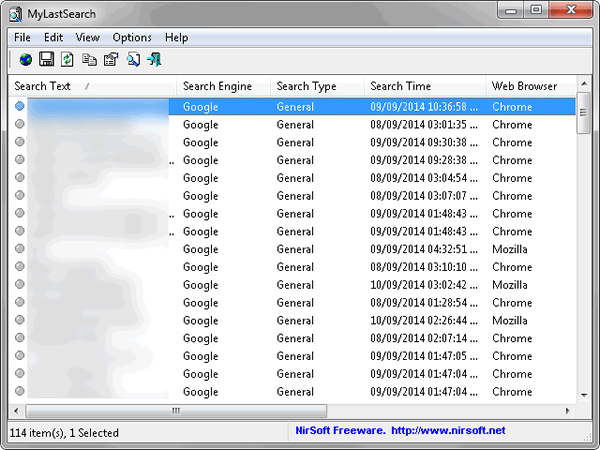Image resolution: width=600 pixels, height=450 pixels.
Task: Click the gray bullet icon of the 04:32:51 row
Action: [20, 249]
